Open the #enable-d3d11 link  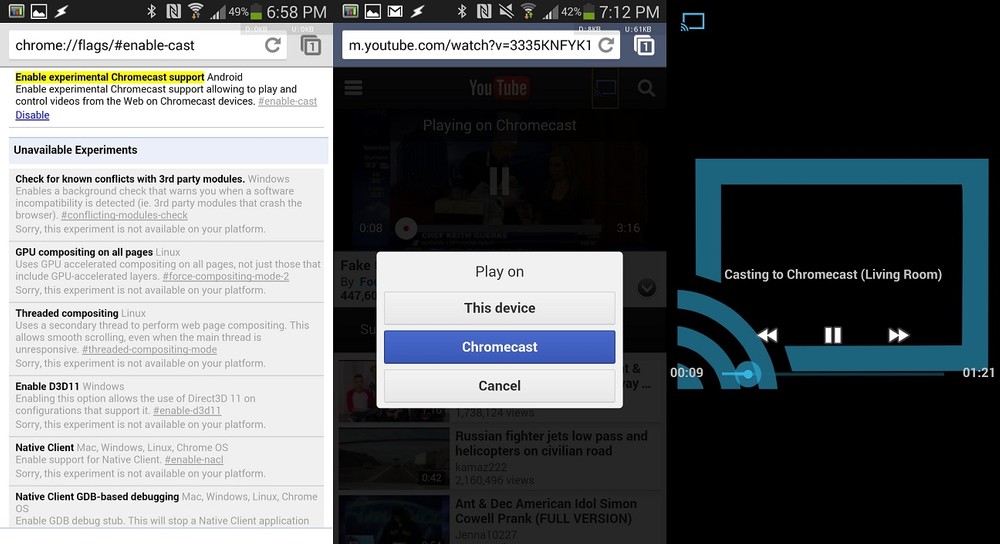pos(187,411)
